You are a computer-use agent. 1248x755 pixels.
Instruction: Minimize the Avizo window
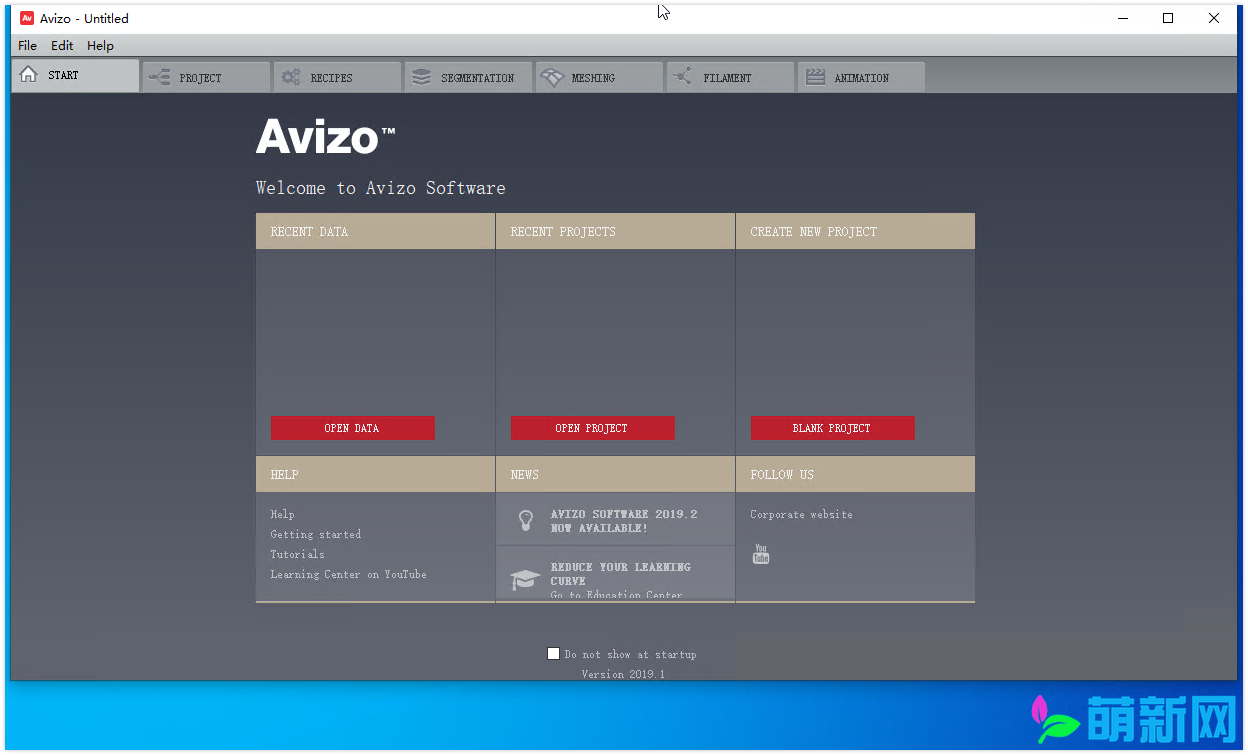(1122, 18)
